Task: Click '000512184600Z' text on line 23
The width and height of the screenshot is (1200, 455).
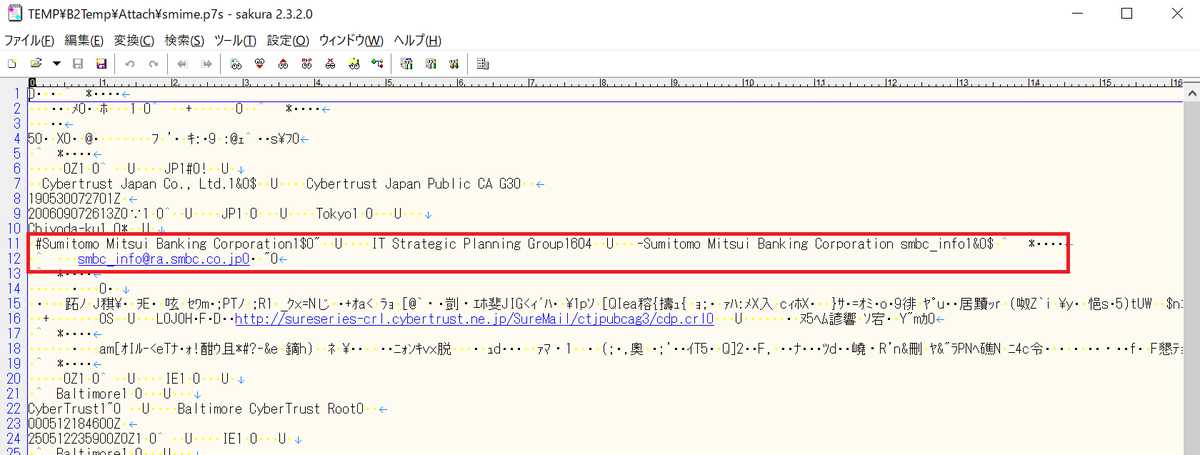Action: pyautogui.click(x=75, y=423)
